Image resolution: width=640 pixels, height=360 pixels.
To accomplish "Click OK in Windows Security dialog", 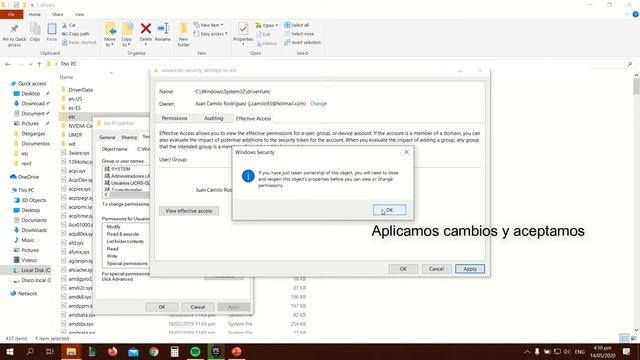I will 389,210.
